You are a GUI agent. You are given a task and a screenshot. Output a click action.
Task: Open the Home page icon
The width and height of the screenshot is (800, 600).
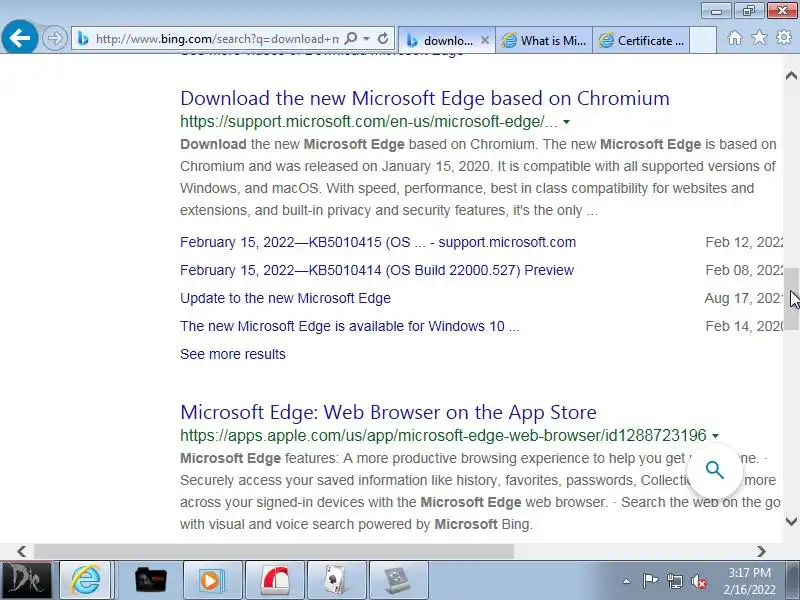click(735, 38)
